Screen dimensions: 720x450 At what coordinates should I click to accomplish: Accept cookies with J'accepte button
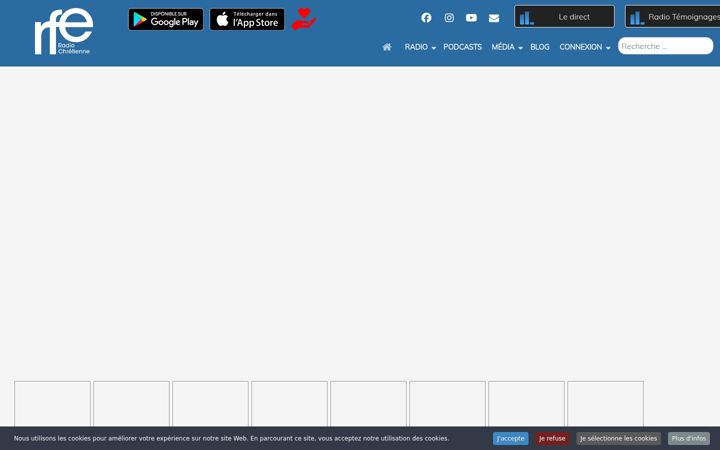click(510, 439)
